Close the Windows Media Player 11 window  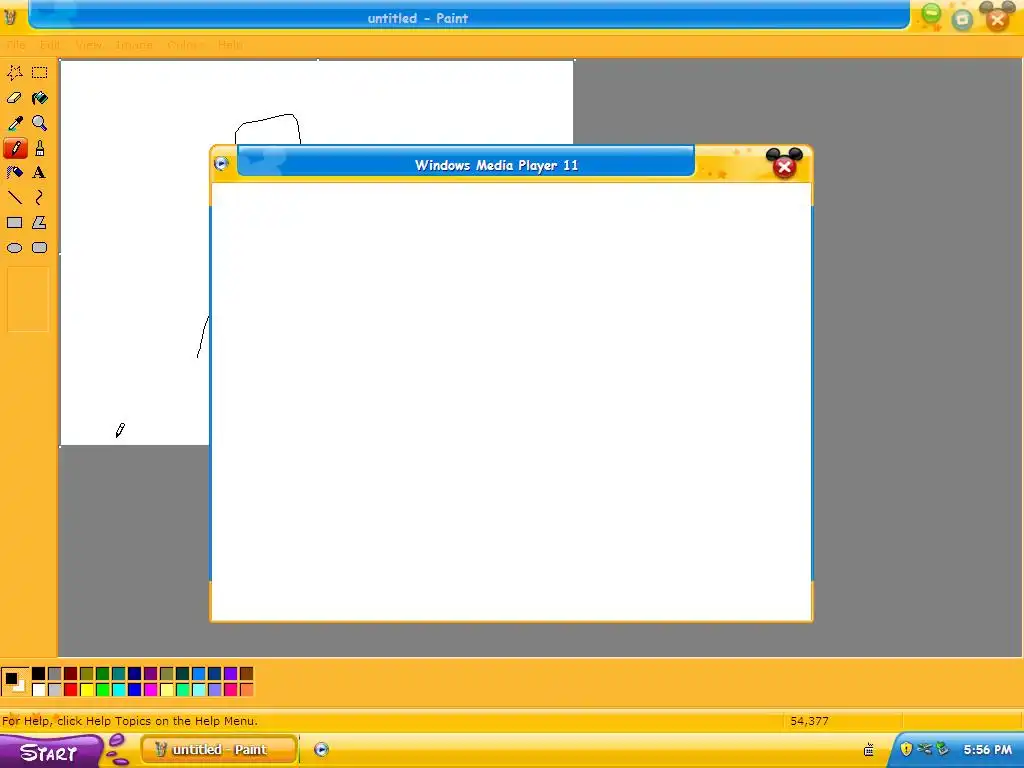pyautogui.click(x=784, y=165)
